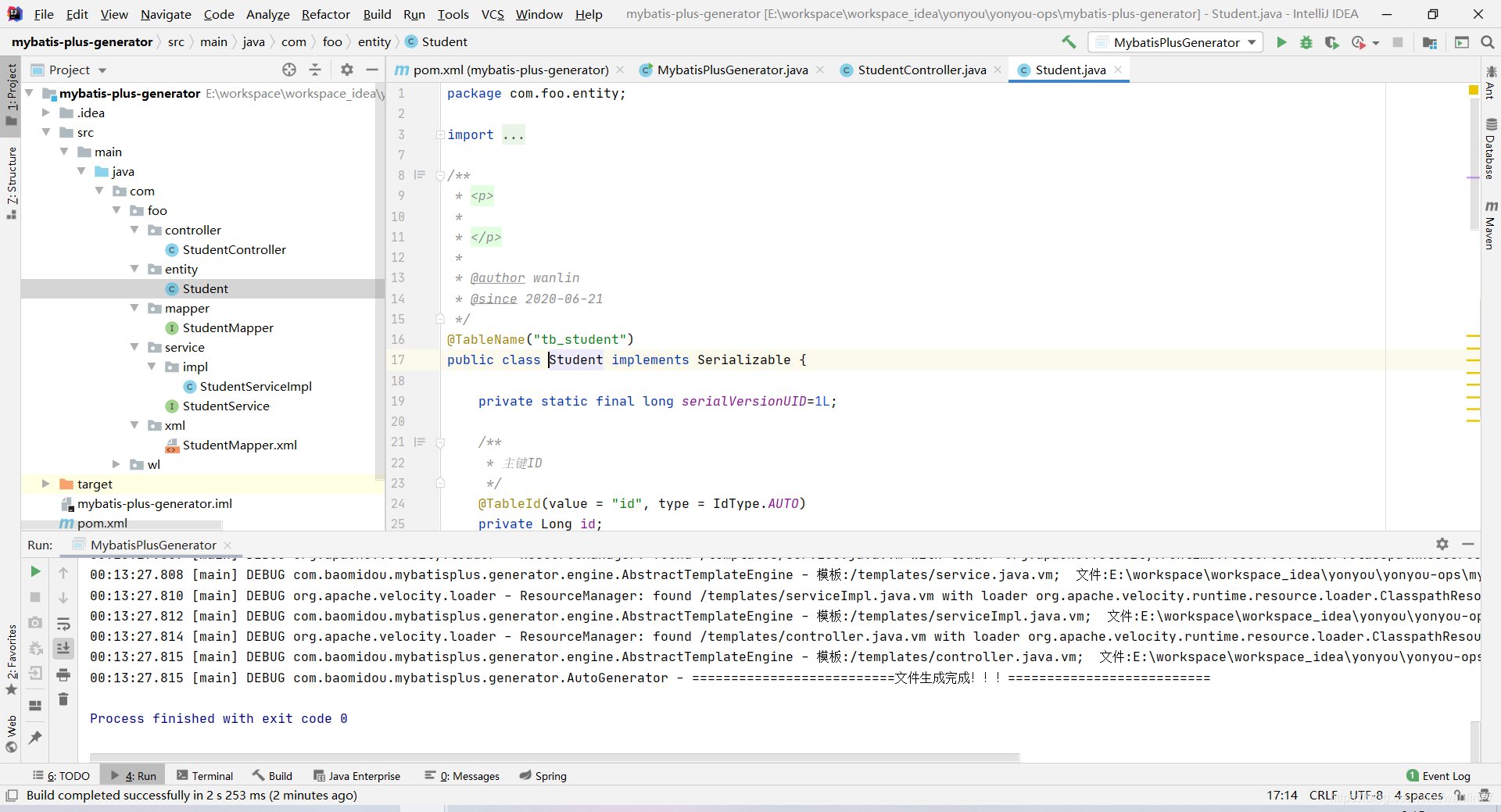The image size is (1501, 812).
Task: Click the up-the-stack-trace arrow in Run panel
Action: coord(63,573)
